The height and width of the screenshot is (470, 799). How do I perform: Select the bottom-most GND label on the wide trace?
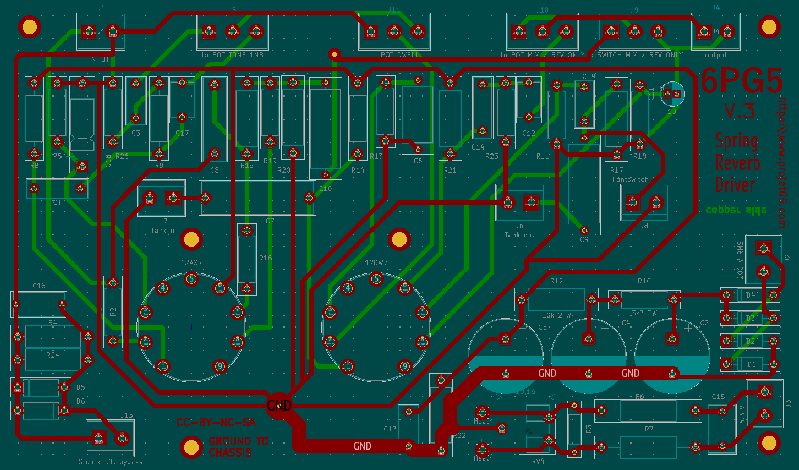362,446
